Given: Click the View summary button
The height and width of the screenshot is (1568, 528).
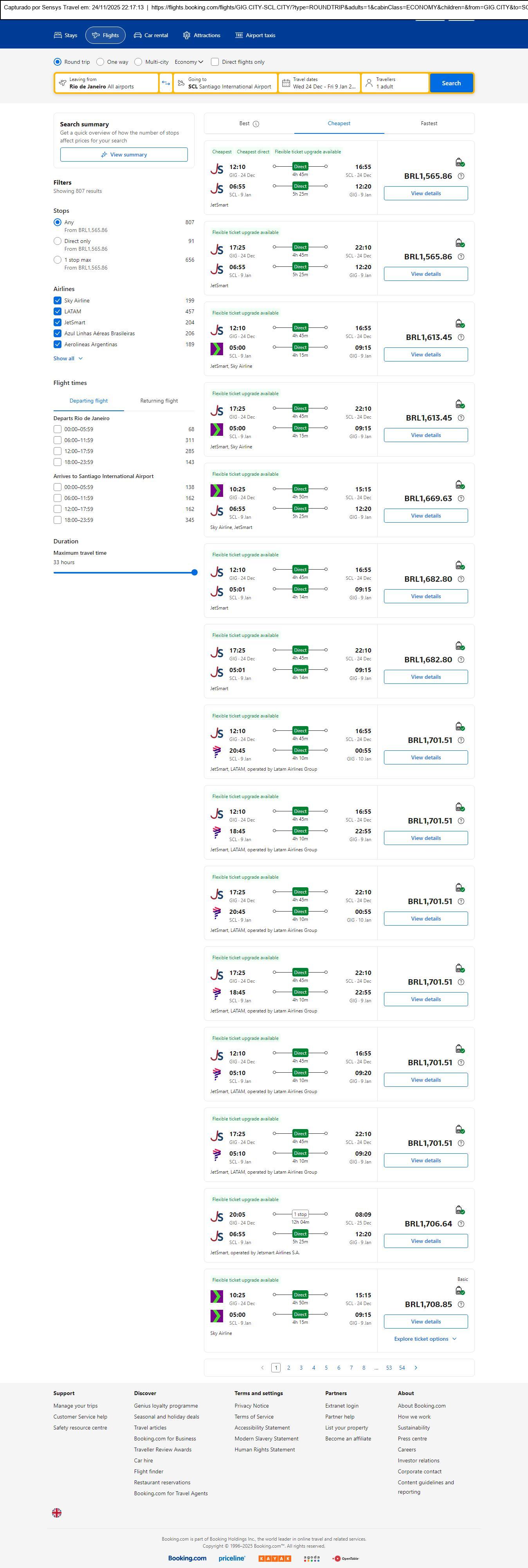Looking at the screenshot, I should tap(124, 155).
